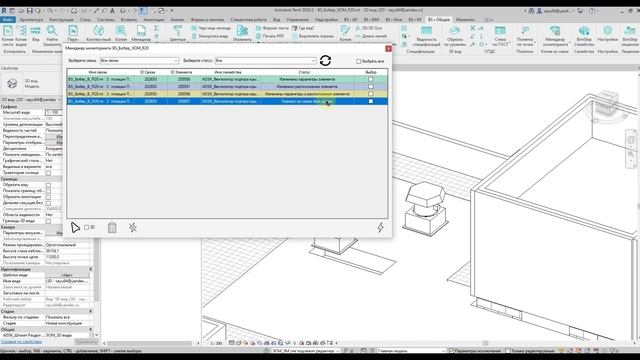Toggle the Траектория солнца checkbox
Viewport: 640px width, 360px height.
point(48,173)
